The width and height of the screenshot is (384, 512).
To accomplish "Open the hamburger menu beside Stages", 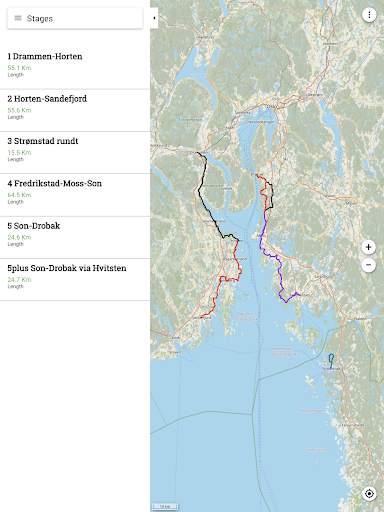I will click(x=18, y=18).
